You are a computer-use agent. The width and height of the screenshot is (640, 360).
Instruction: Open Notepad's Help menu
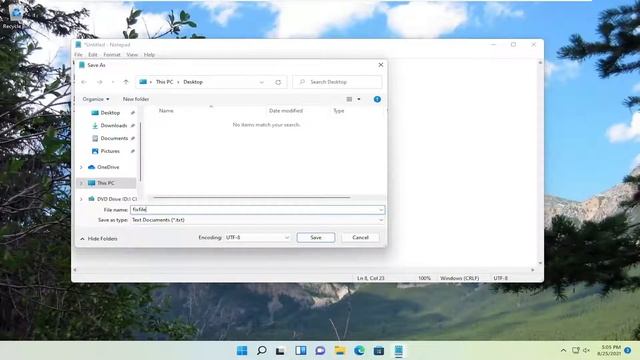coord(149,55)
